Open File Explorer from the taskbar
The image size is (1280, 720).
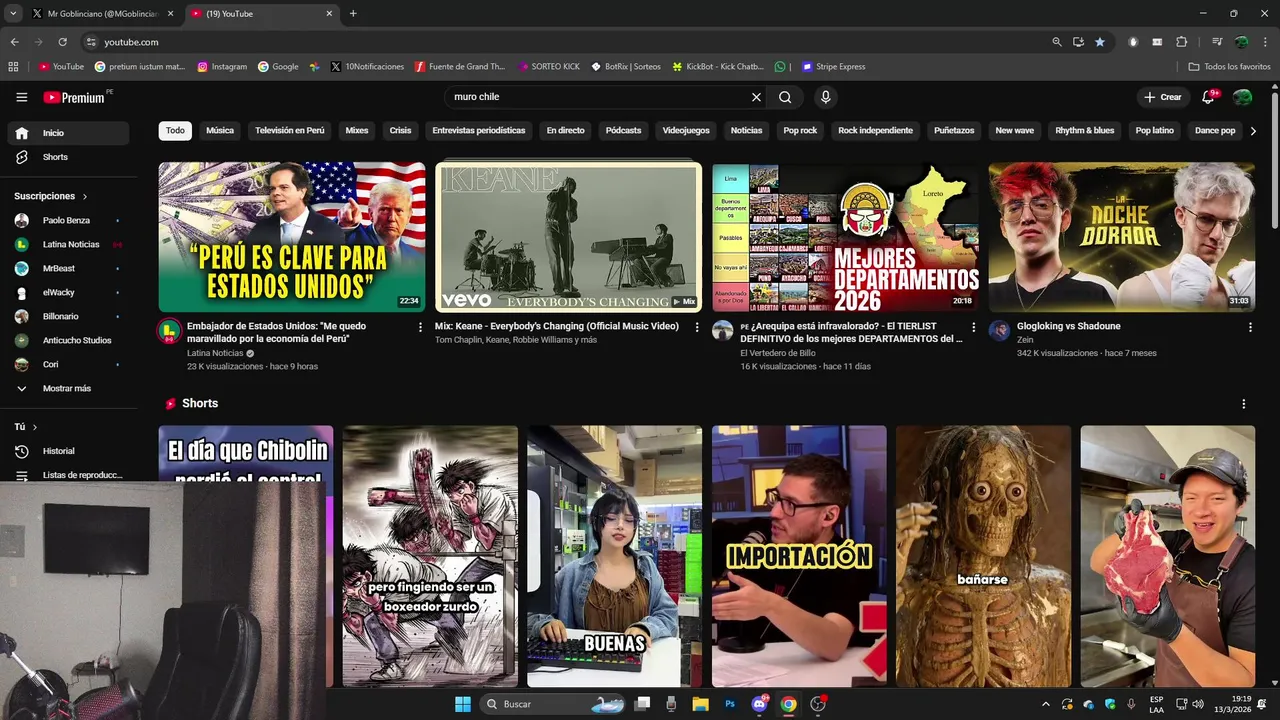click(x=699, y=704)
